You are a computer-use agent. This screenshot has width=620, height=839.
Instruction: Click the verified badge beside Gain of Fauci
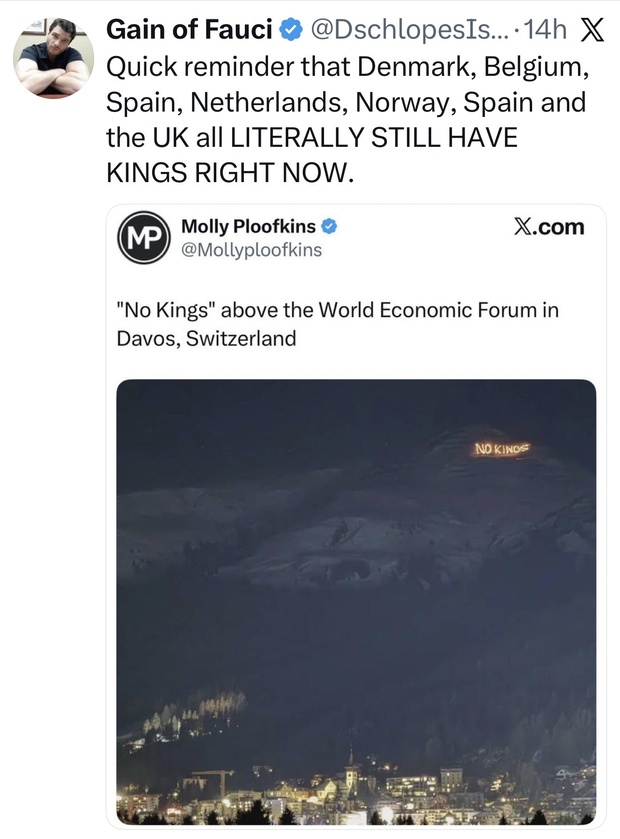click(x=290, y=31)
